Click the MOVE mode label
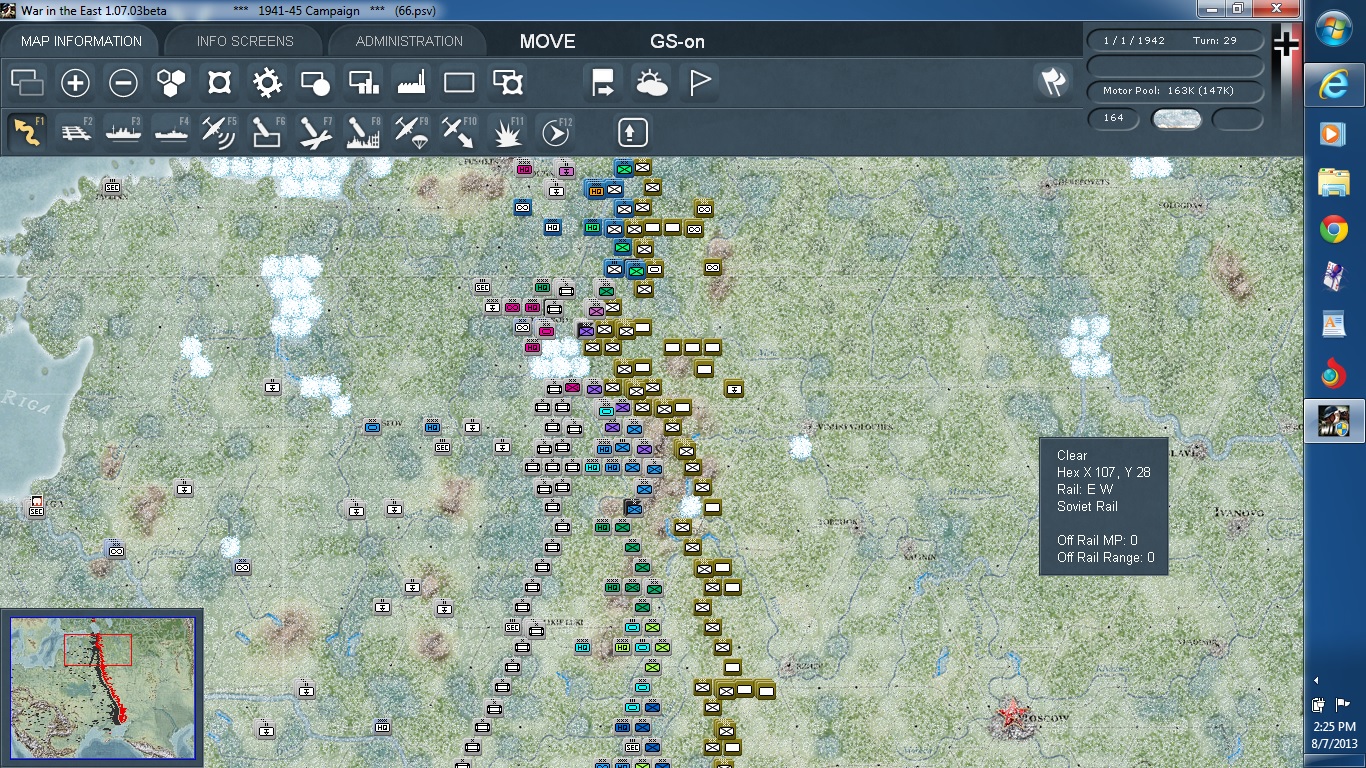Screen dimensions: 1366x768 click(x=547, y=41)
